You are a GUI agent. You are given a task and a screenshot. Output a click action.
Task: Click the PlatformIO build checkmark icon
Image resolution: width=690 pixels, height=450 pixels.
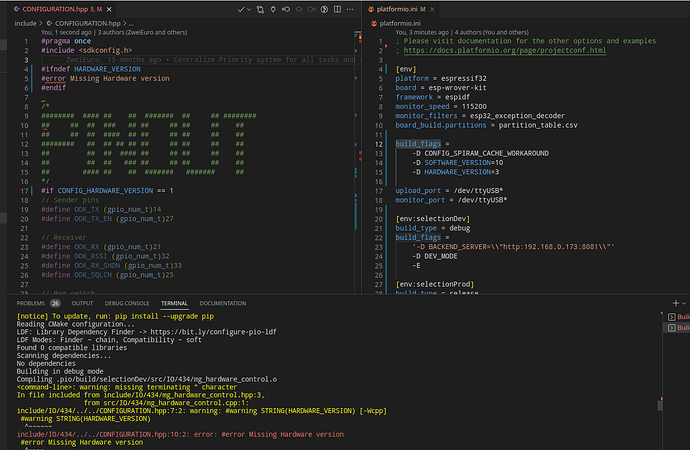tap(241, 9)
